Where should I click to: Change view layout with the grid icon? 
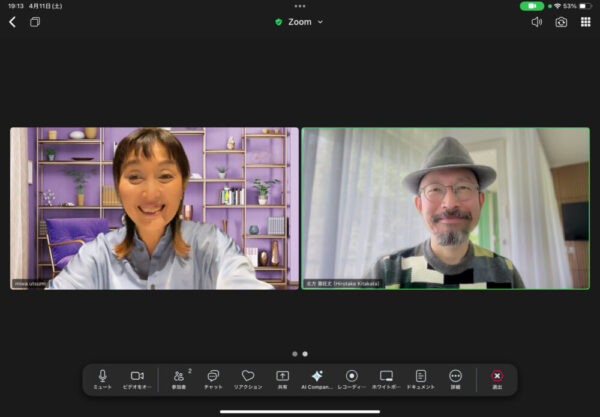[586, 21]
